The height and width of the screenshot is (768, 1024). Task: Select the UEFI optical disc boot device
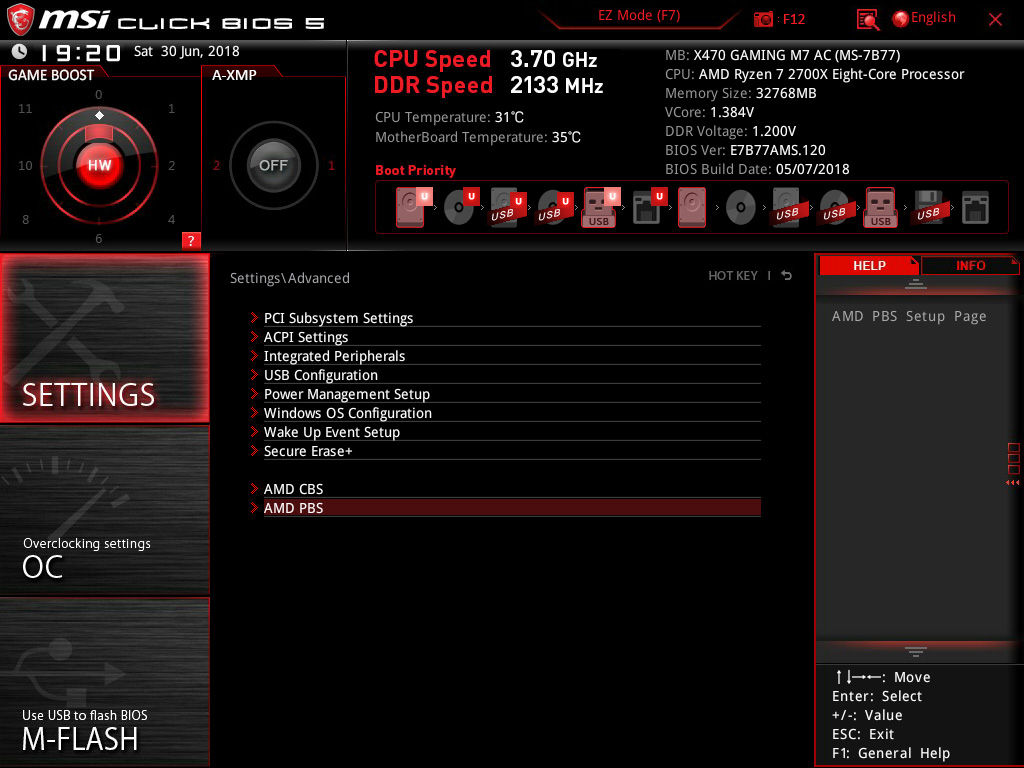(x=460, y=208)
